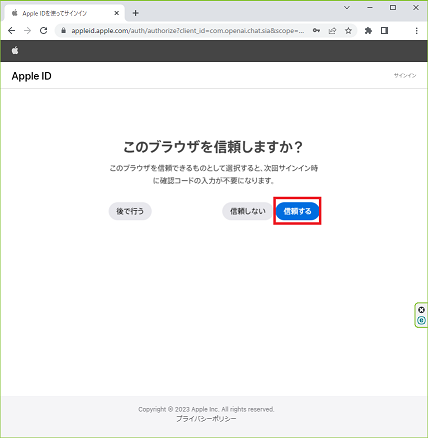Open saved password key icon

(316, 31)
